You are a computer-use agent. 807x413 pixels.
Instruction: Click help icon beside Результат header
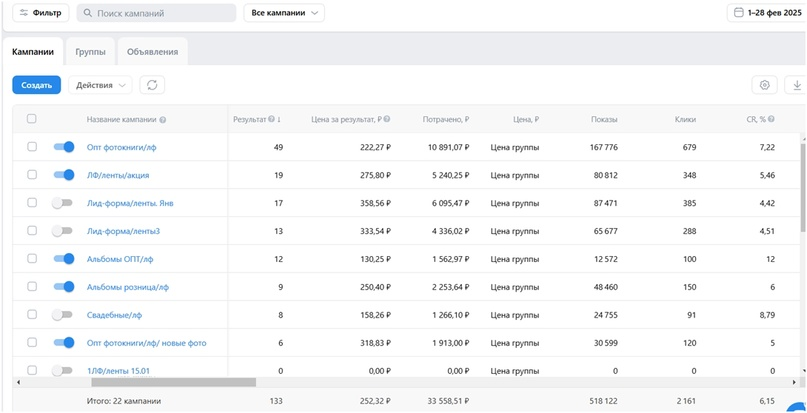pyautogui.click(x=271, y=120)
